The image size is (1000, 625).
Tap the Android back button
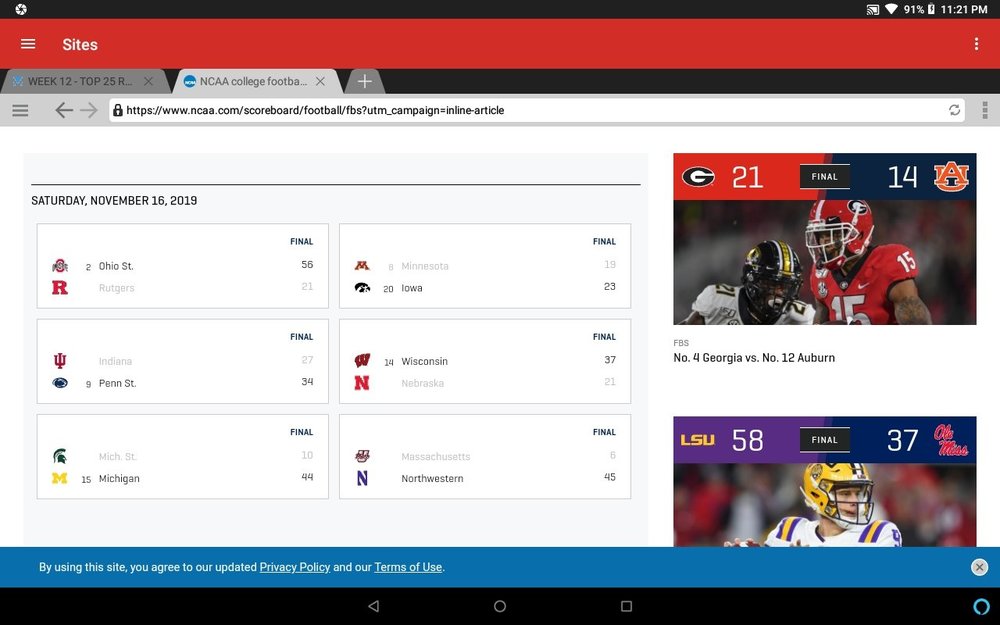(374, 606)
